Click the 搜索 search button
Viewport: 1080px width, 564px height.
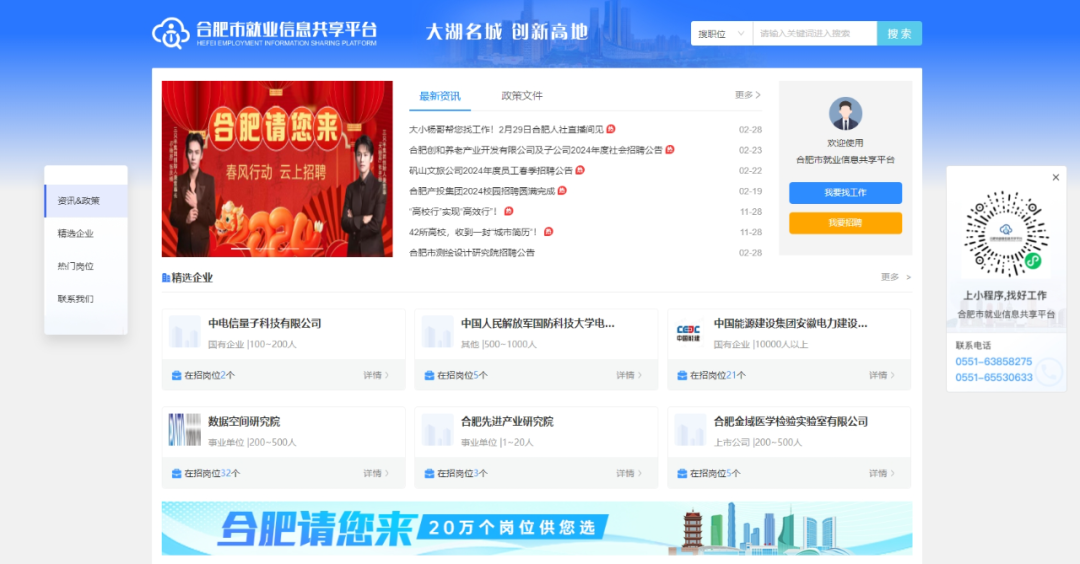tap(899, 33)
